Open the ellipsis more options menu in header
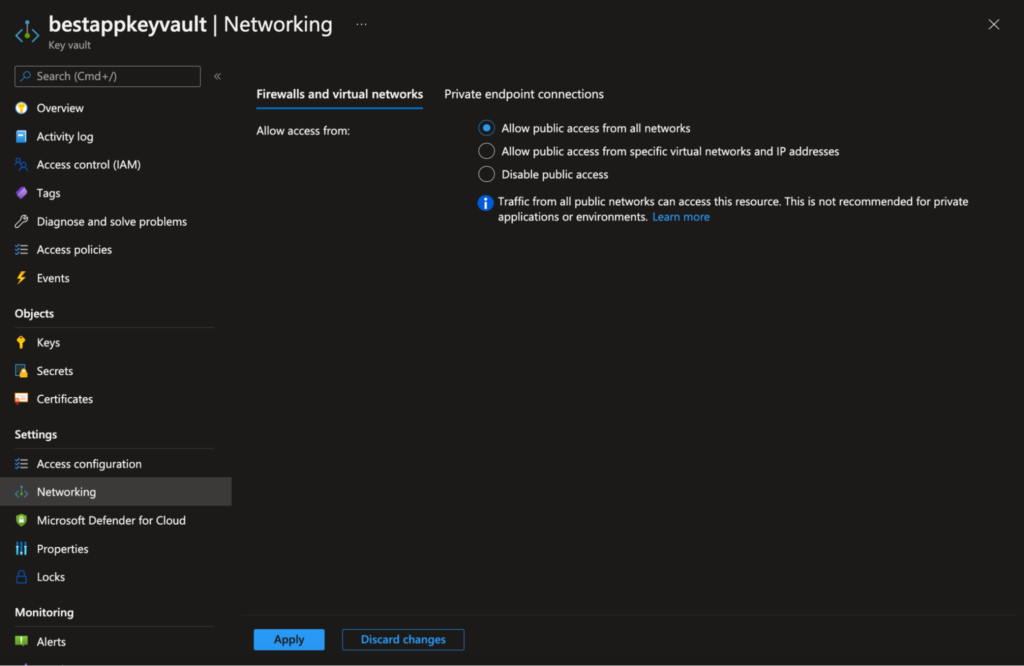The width and height of the screenshot is (1024, 666). 361,24
